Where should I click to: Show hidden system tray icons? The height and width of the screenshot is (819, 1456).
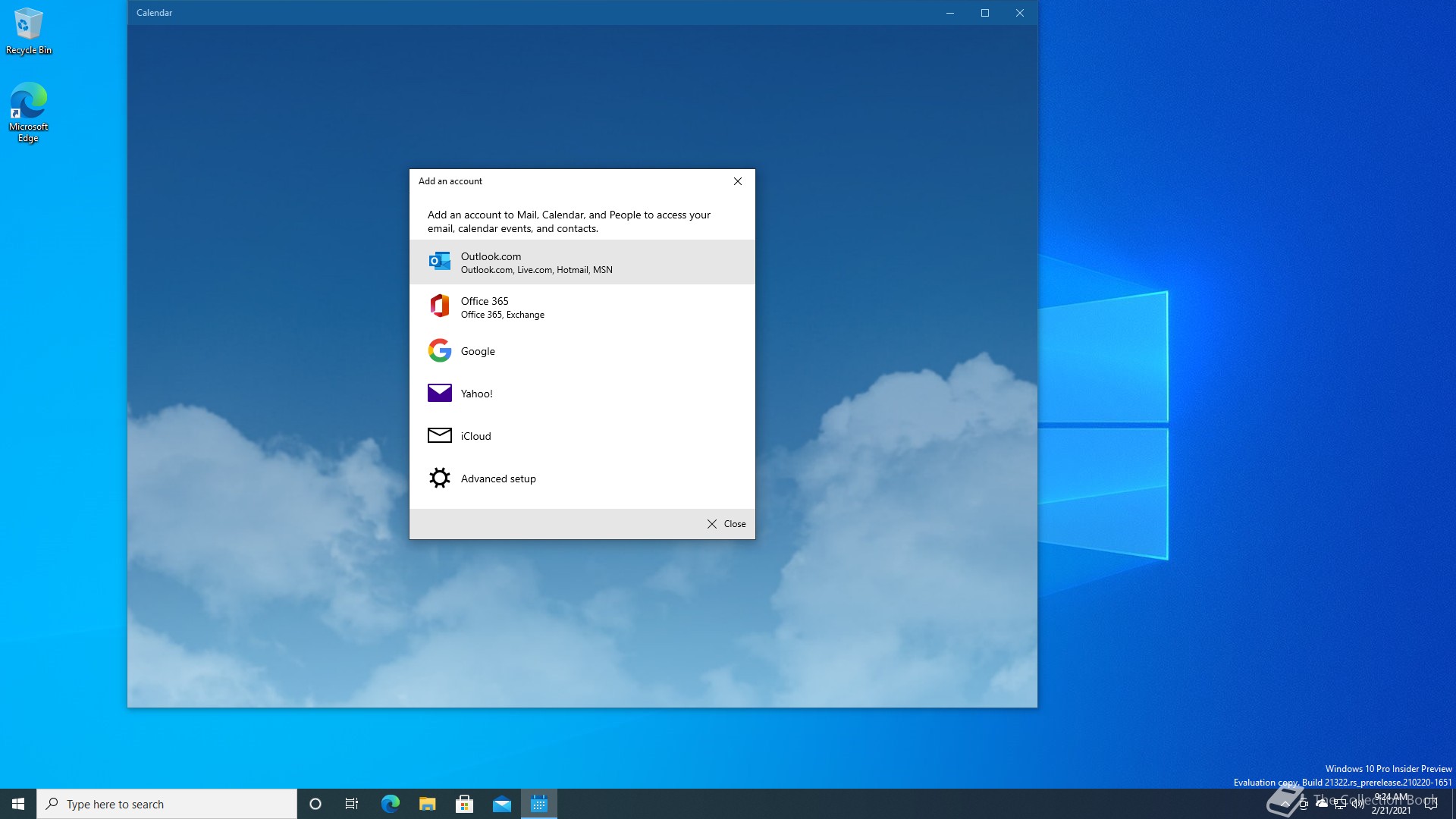[1285, 804]
